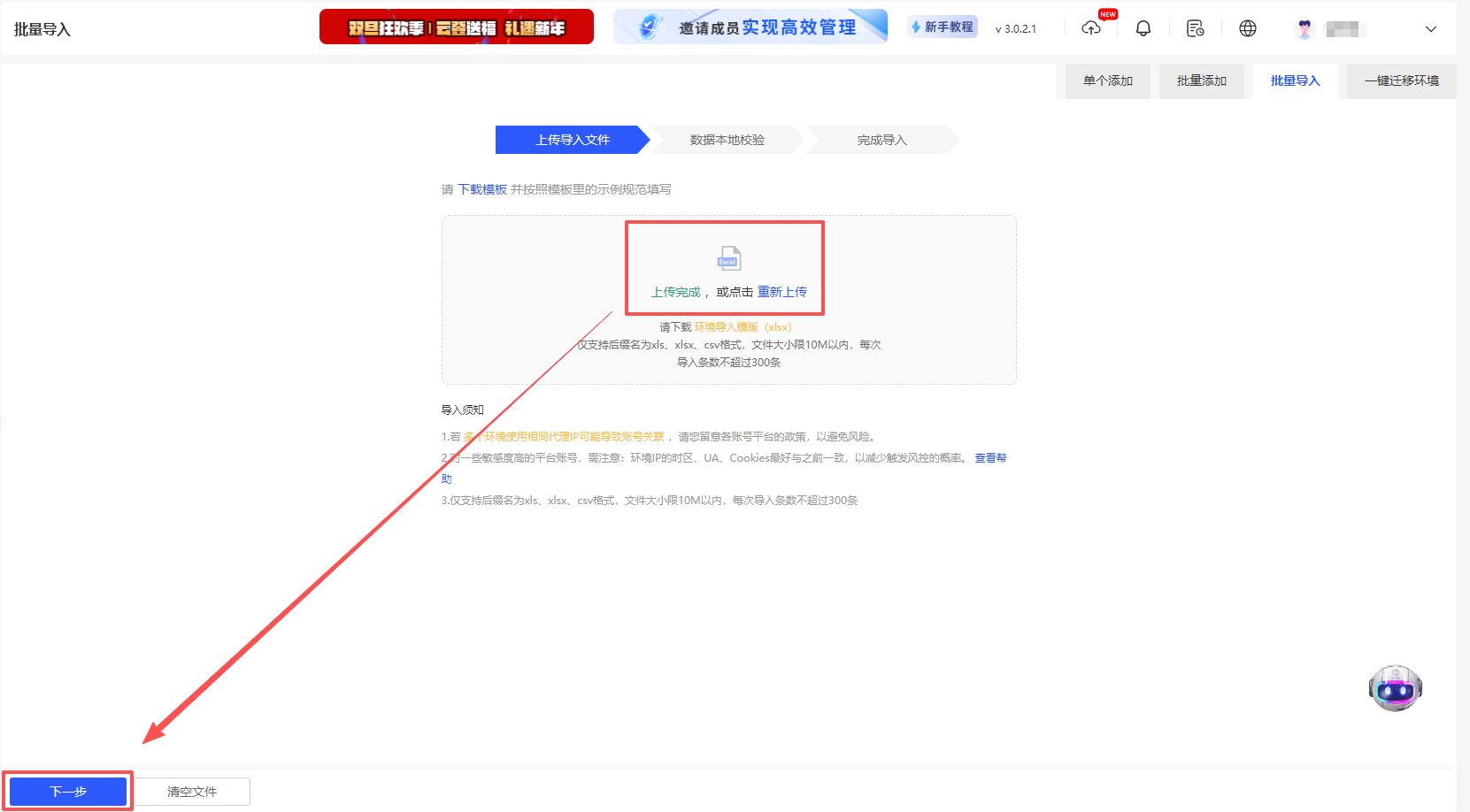Viewport: 1470px width, 812px height.
Task: Switch to the 一键迁移环境 tab
Action: tap(1401, 80)
